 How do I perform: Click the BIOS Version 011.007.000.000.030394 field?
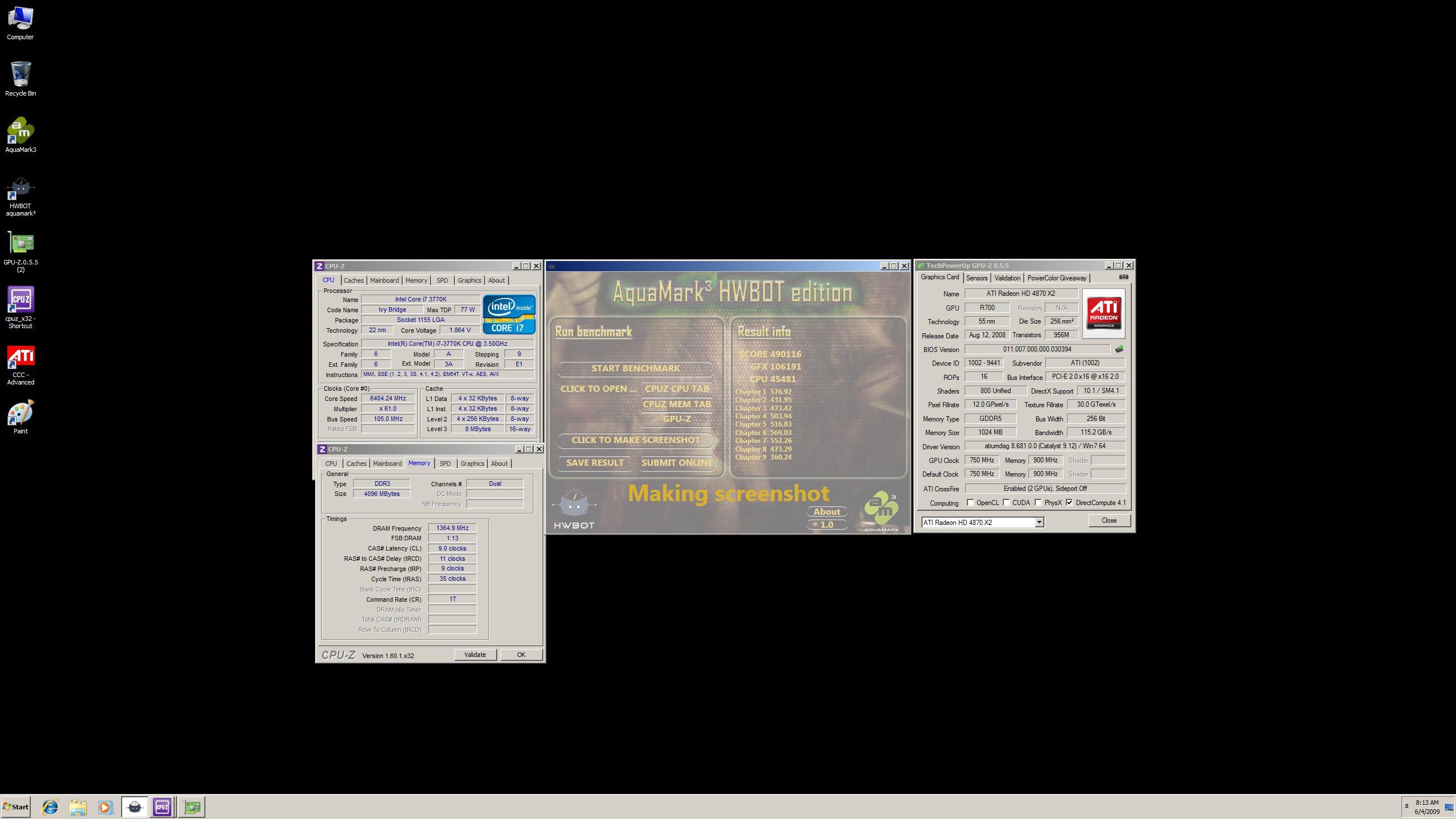tap(1037, 349)
